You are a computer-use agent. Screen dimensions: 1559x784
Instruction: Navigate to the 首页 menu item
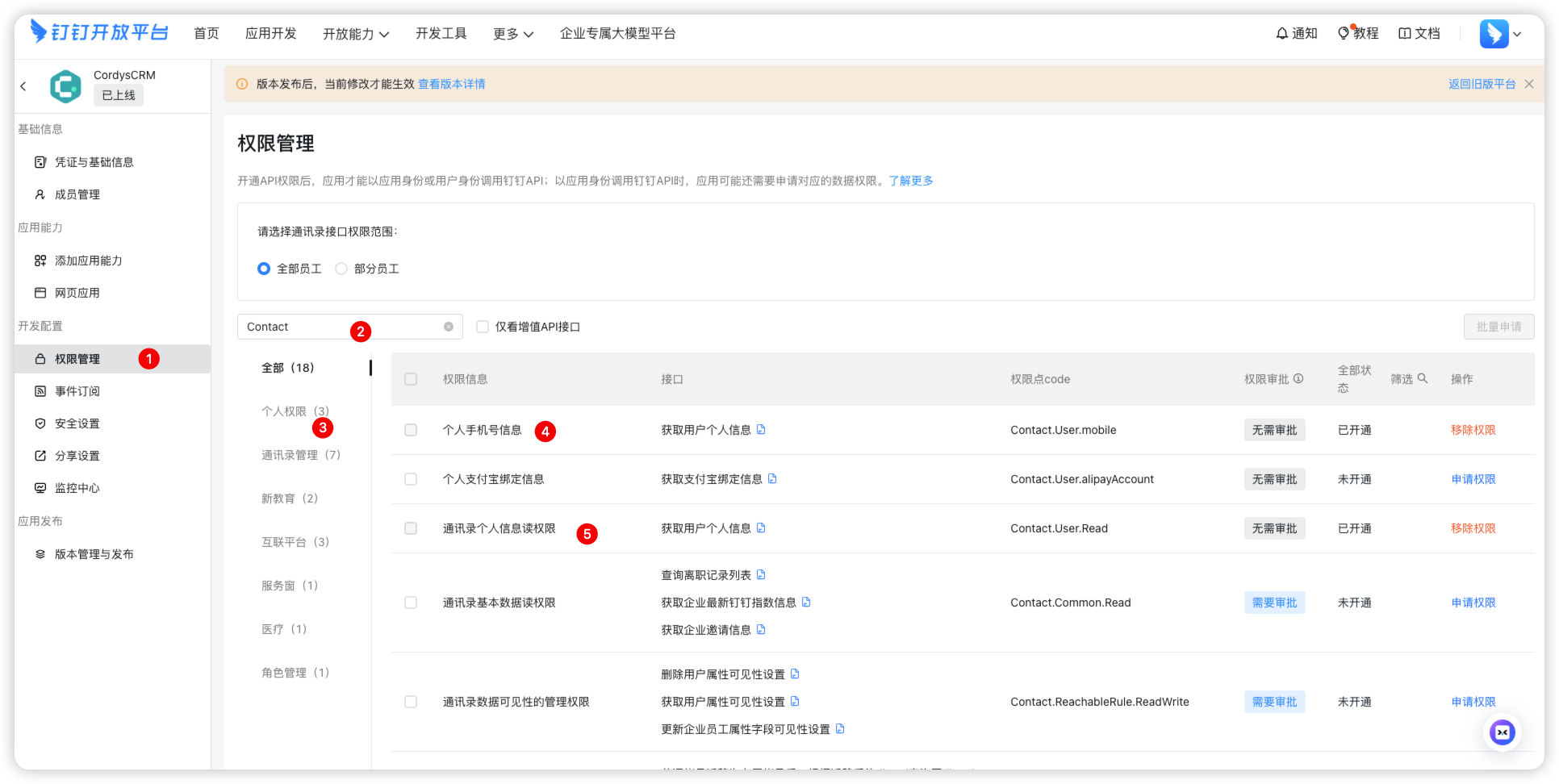(206, 33)
